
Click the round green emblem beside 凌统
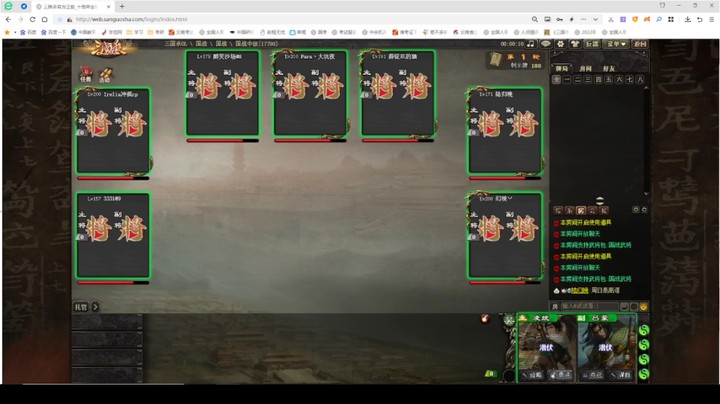[509, 320]
